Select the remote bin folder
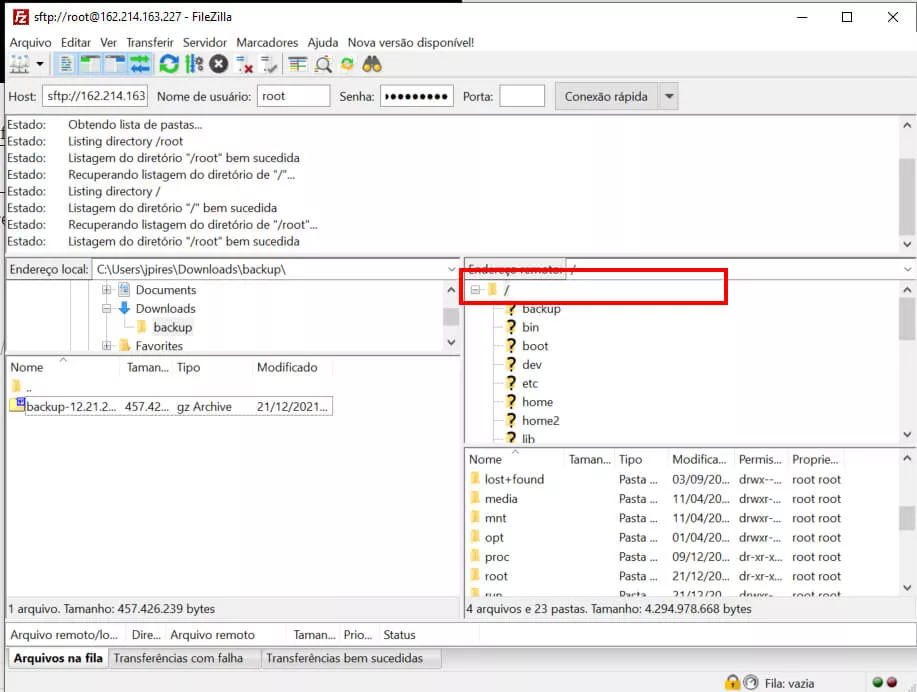917x692 pixels. click(x=530, y=327)
